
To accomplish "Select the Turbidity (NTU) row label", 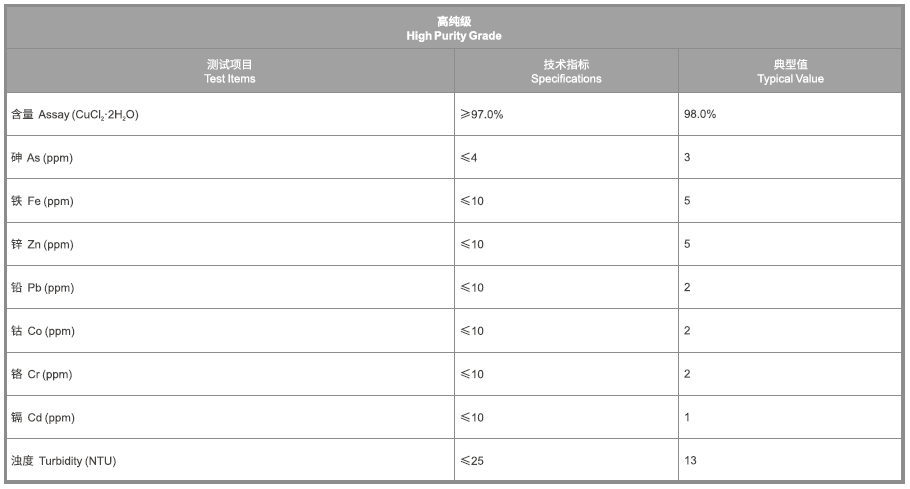I will [x=70, y=461].
